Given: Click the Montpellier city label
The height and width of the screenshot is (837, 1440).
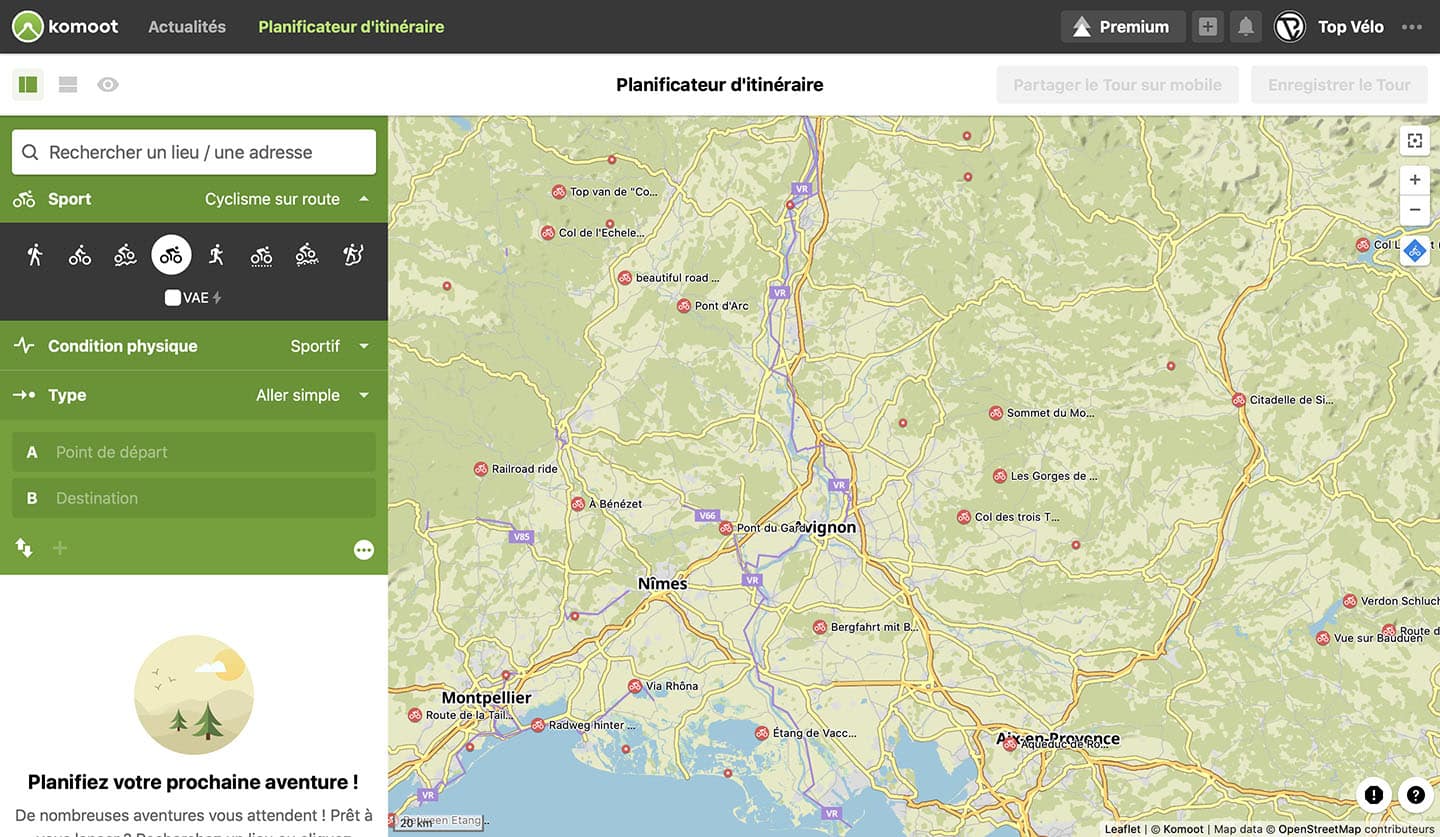Looking at the screenshot, I should (x=487, y=698).
